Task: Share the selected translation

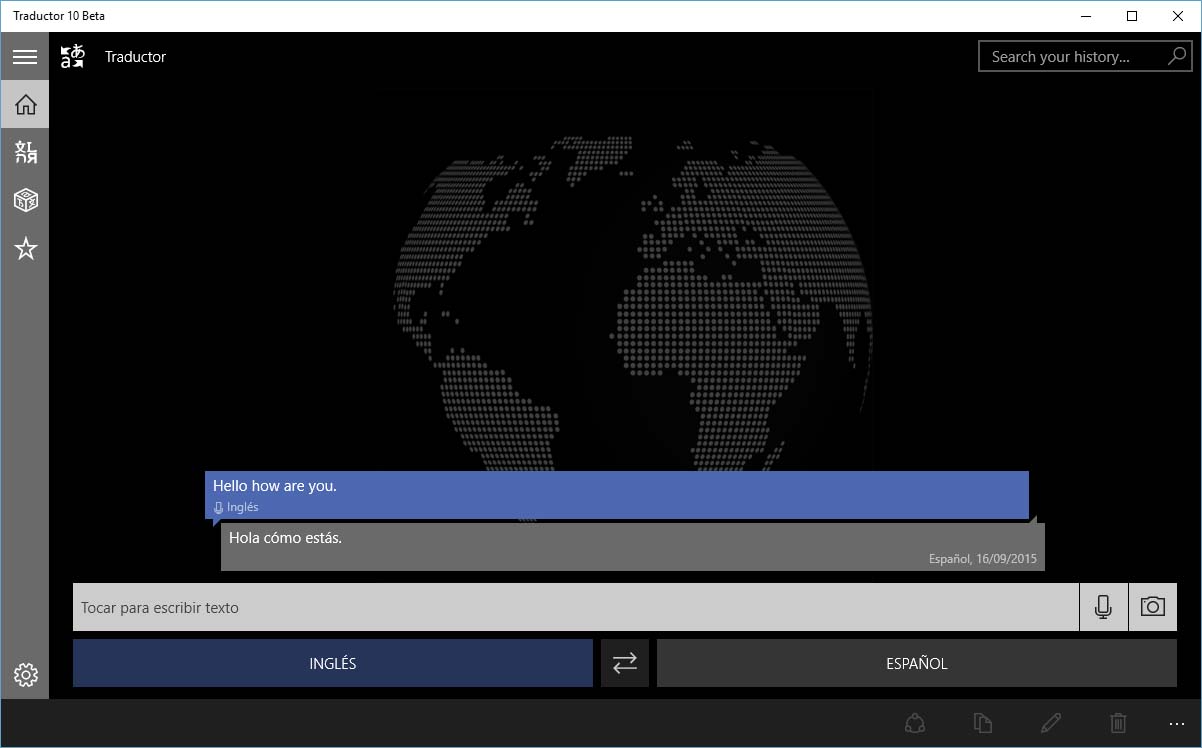Action: click(x=914, y=723)
